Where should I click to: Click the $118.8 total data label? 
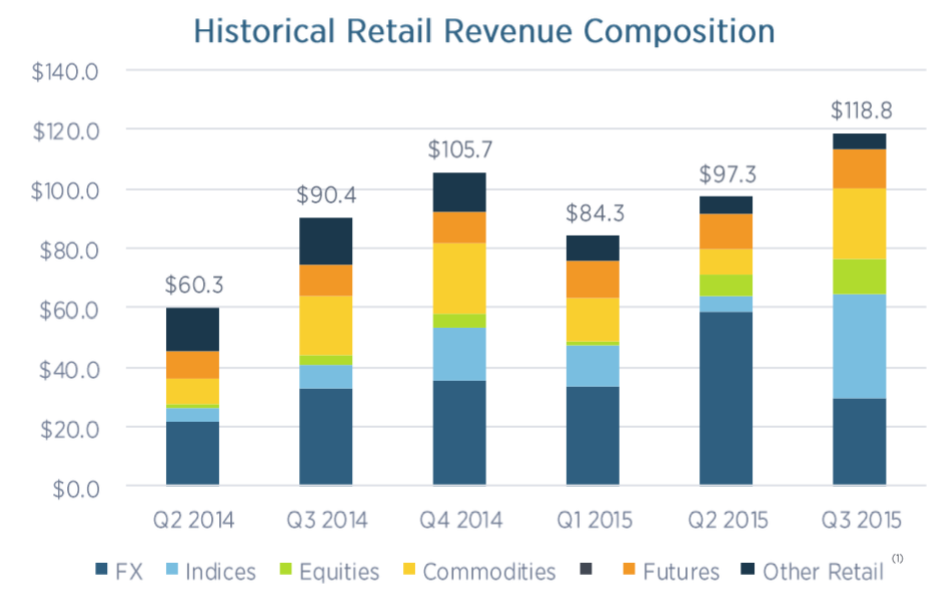tap(859, 110)
